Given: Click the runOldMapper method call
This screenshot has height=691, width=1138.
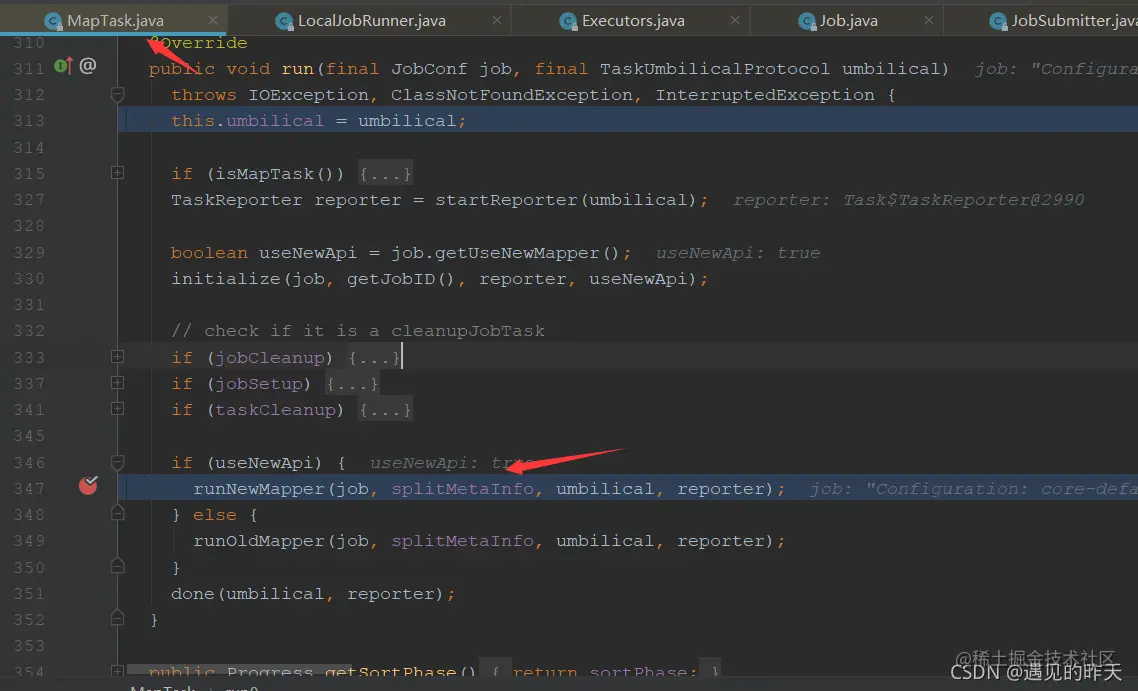Looking at the screenshot, I should 259,541.
